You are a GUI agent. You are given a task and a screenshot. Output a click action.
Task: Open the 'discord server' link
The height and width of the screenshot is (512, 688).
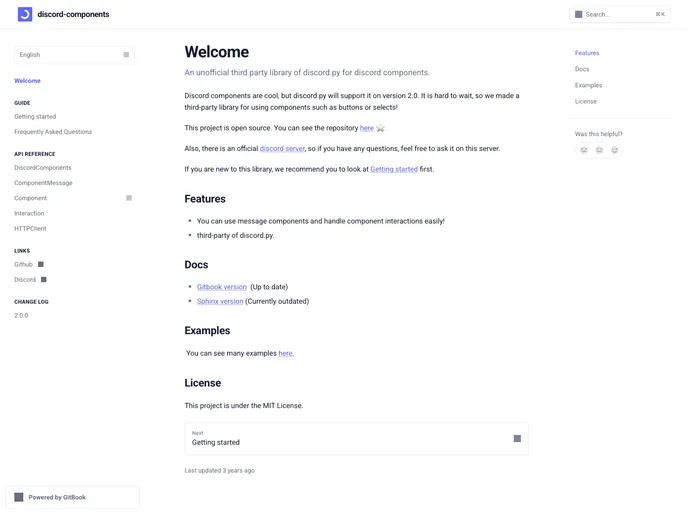282,149
